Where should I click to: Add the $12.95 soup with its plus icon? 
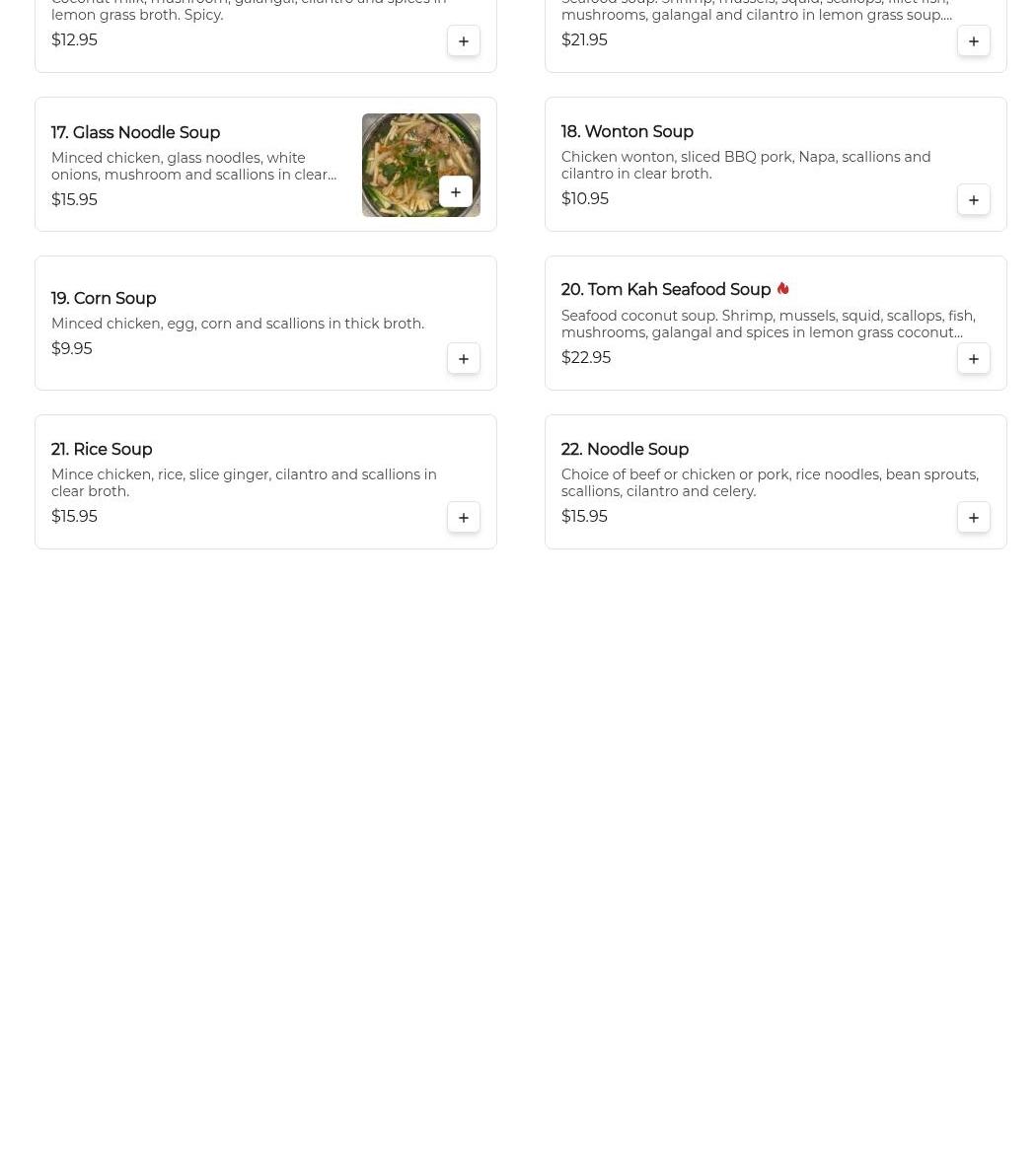pos(463,40)
